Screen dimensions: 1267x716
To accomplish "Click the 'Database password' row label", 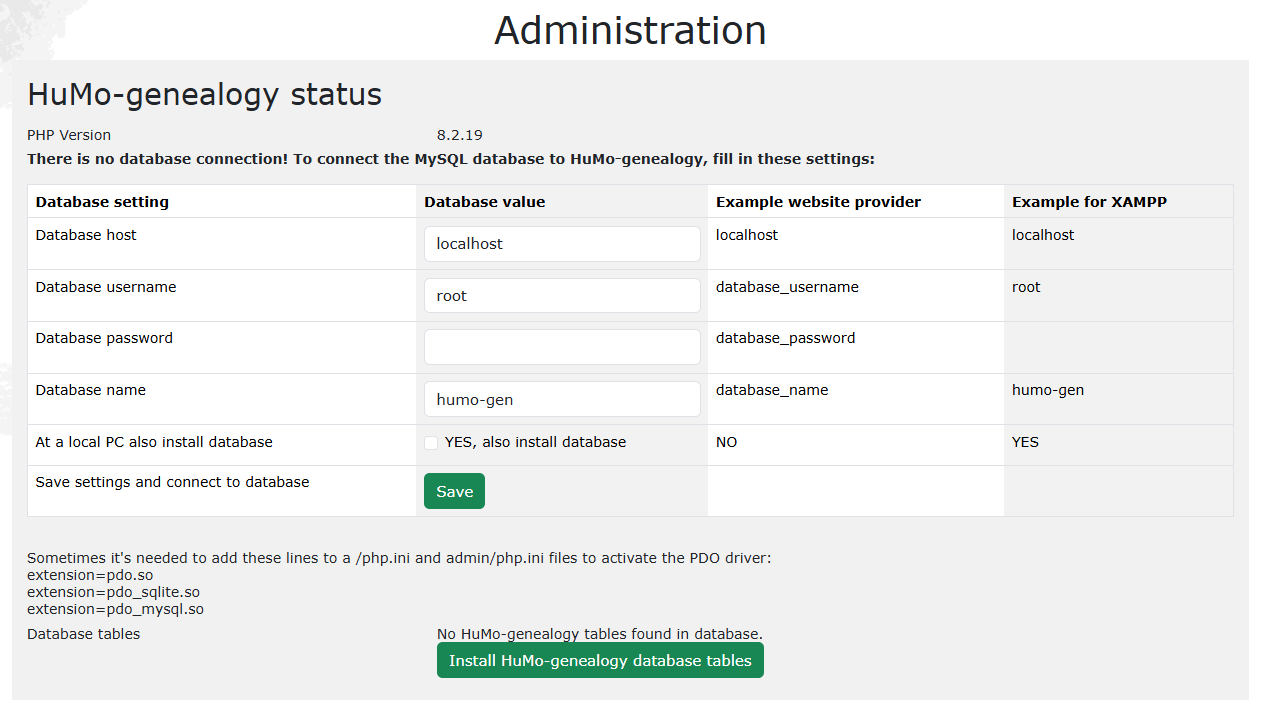I will tap(104, 338).
